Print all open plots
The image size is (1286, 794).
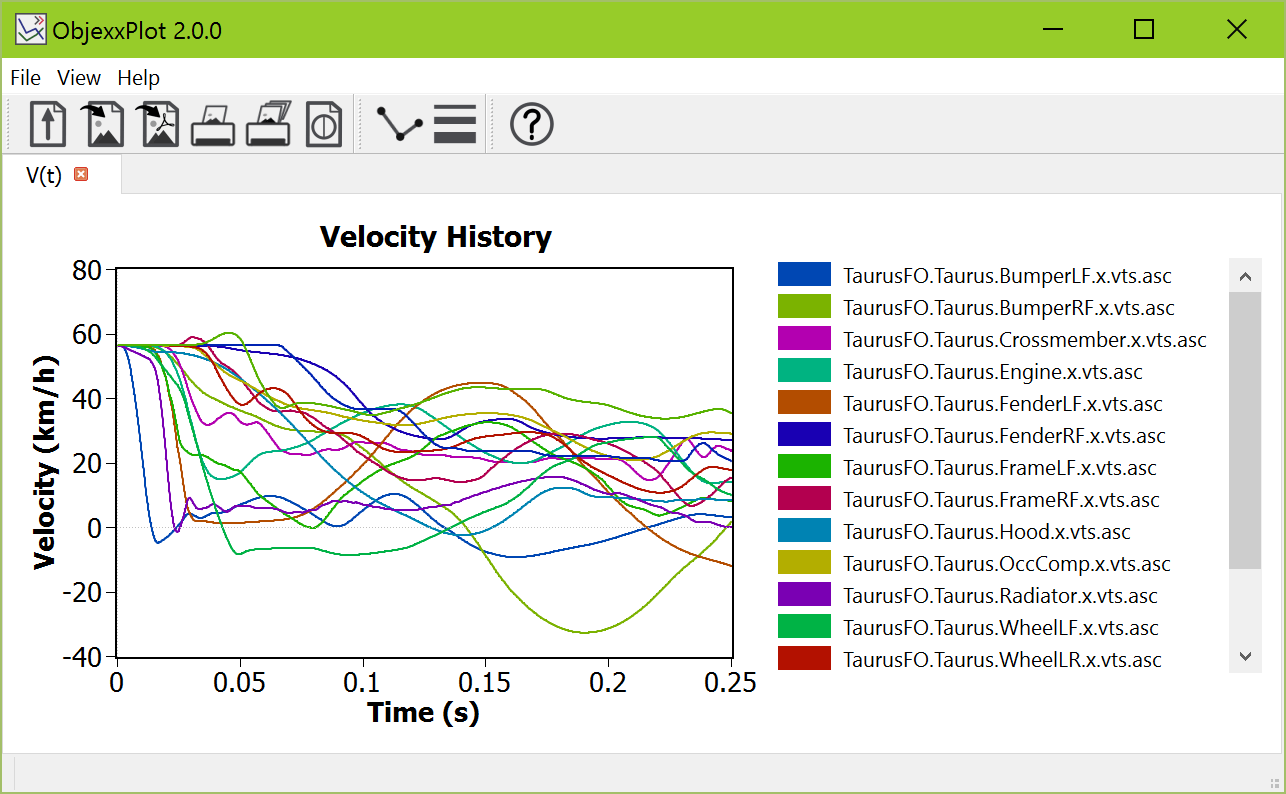[x=268, y=124]
